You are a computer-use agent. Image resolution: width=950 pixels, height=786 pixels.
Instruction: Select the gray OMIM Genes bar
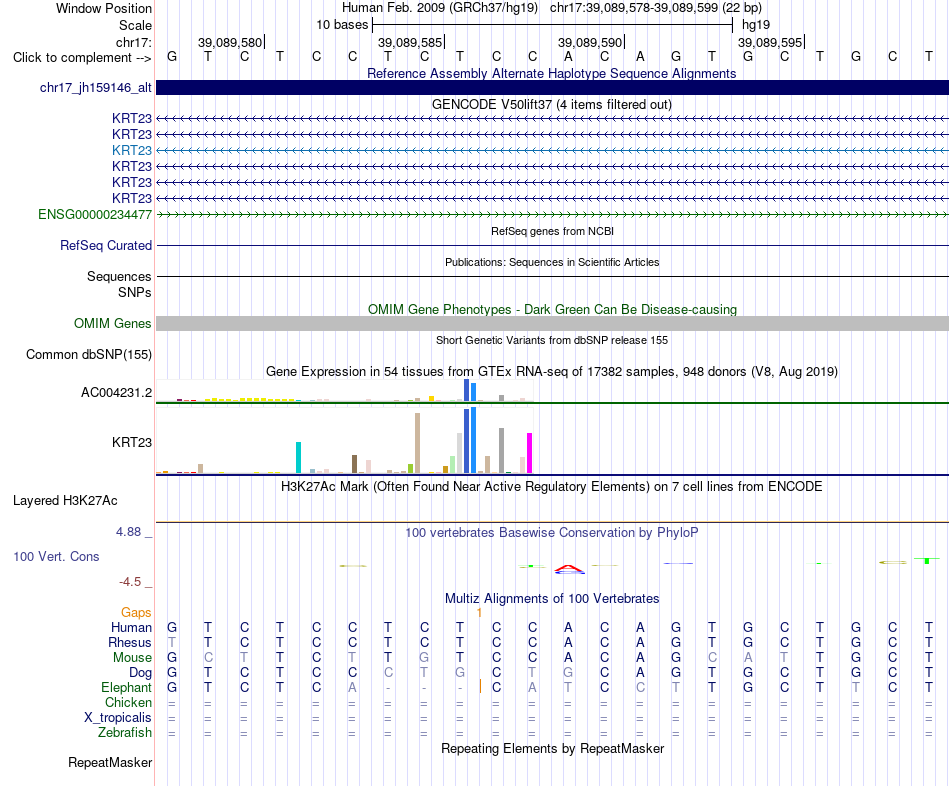tap(552, 324)
